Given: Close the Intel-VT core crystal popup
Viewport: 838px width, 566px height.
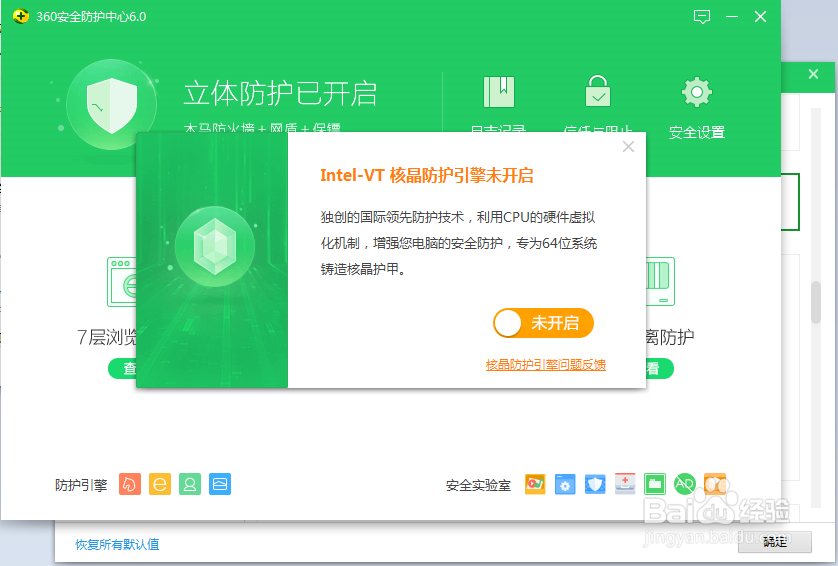Looking at the screenshot, I should pos(628,147).
